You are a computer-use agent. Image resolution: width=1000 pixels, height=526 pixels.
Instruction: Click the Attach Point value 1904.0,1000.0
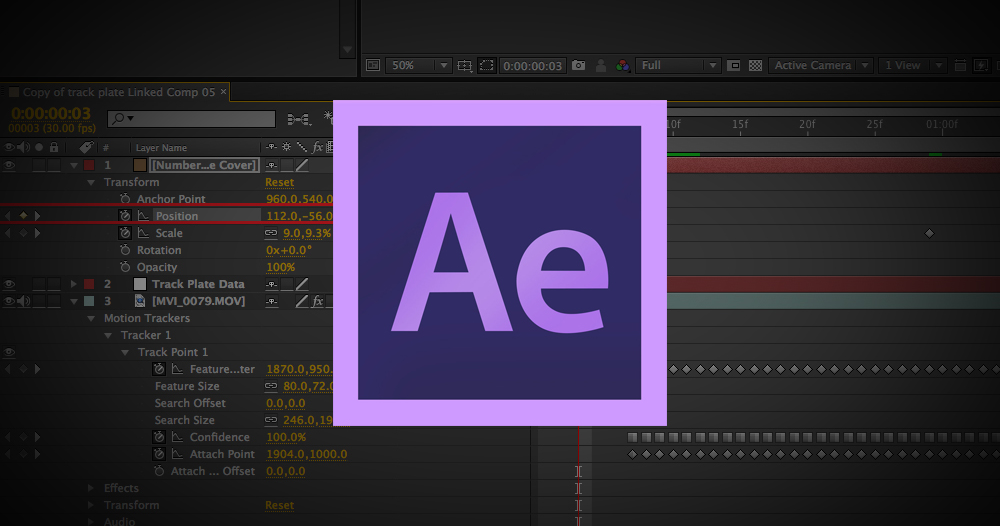point(307,454)
